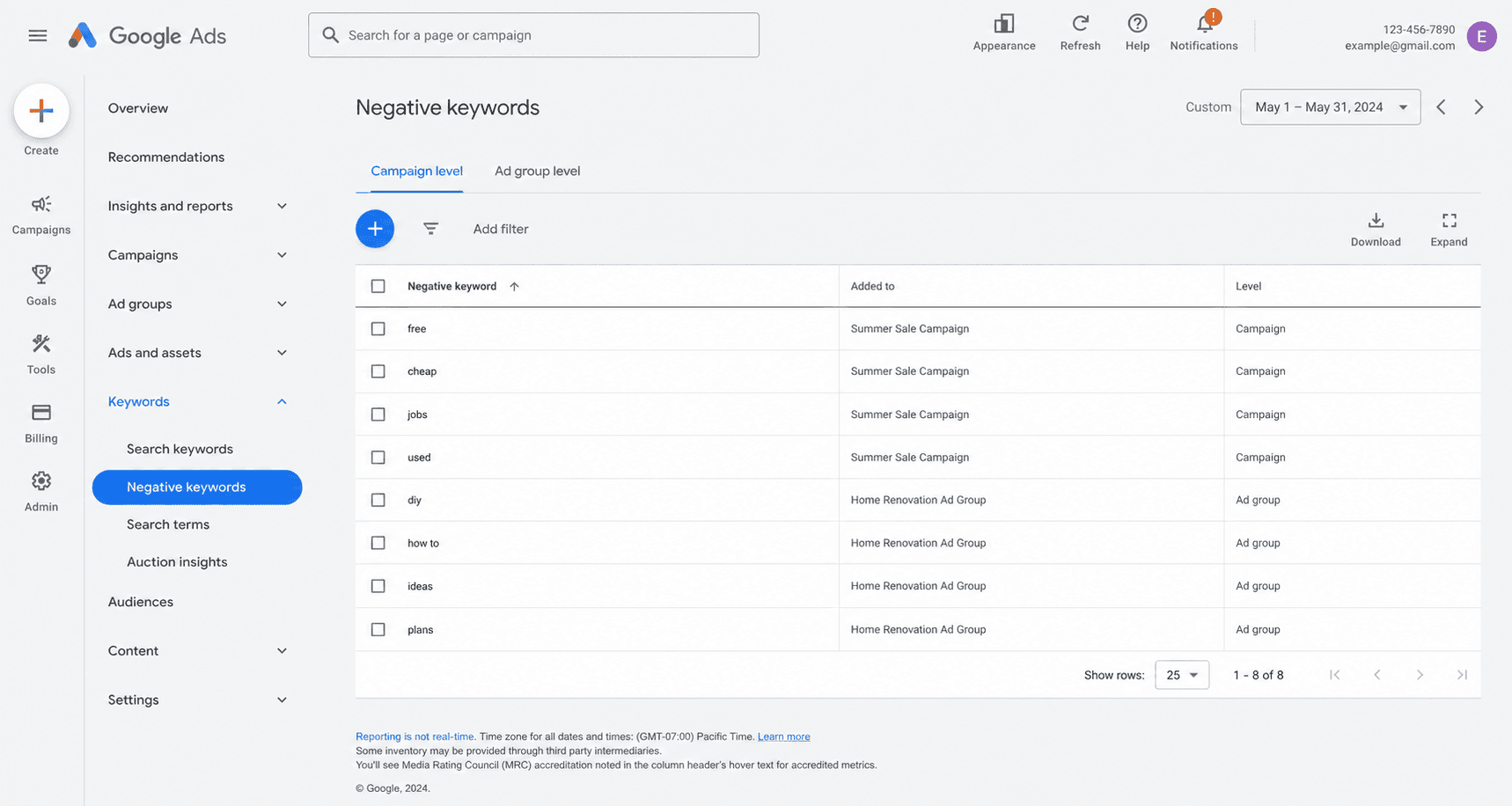Open the hamburger main menu
The height and width of the screenshot is (806, 1512).
[x=37, y=35]
